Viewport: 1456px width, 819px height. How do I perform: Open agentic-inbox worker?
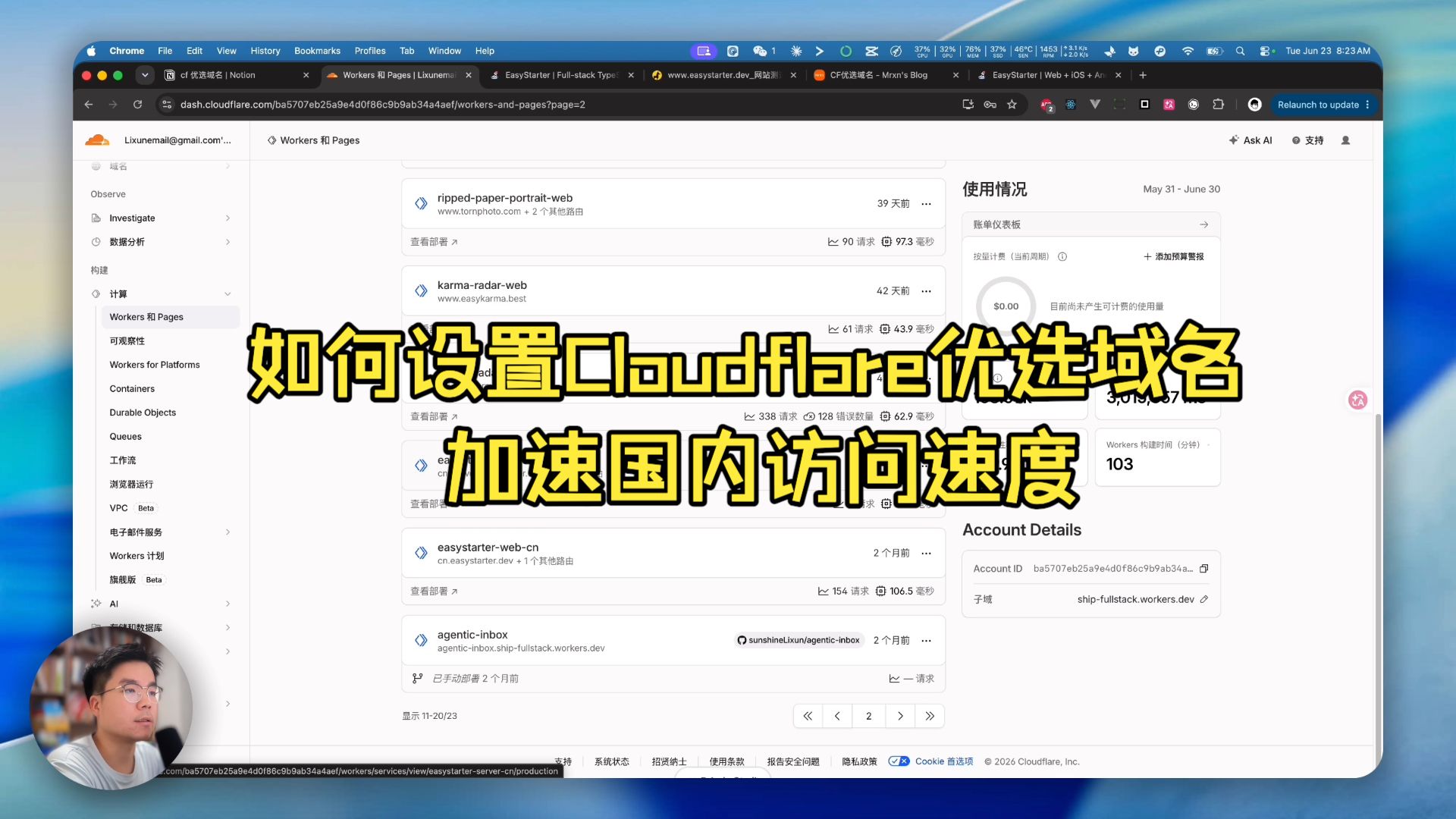pyautogui.click(x=472, y=635)
